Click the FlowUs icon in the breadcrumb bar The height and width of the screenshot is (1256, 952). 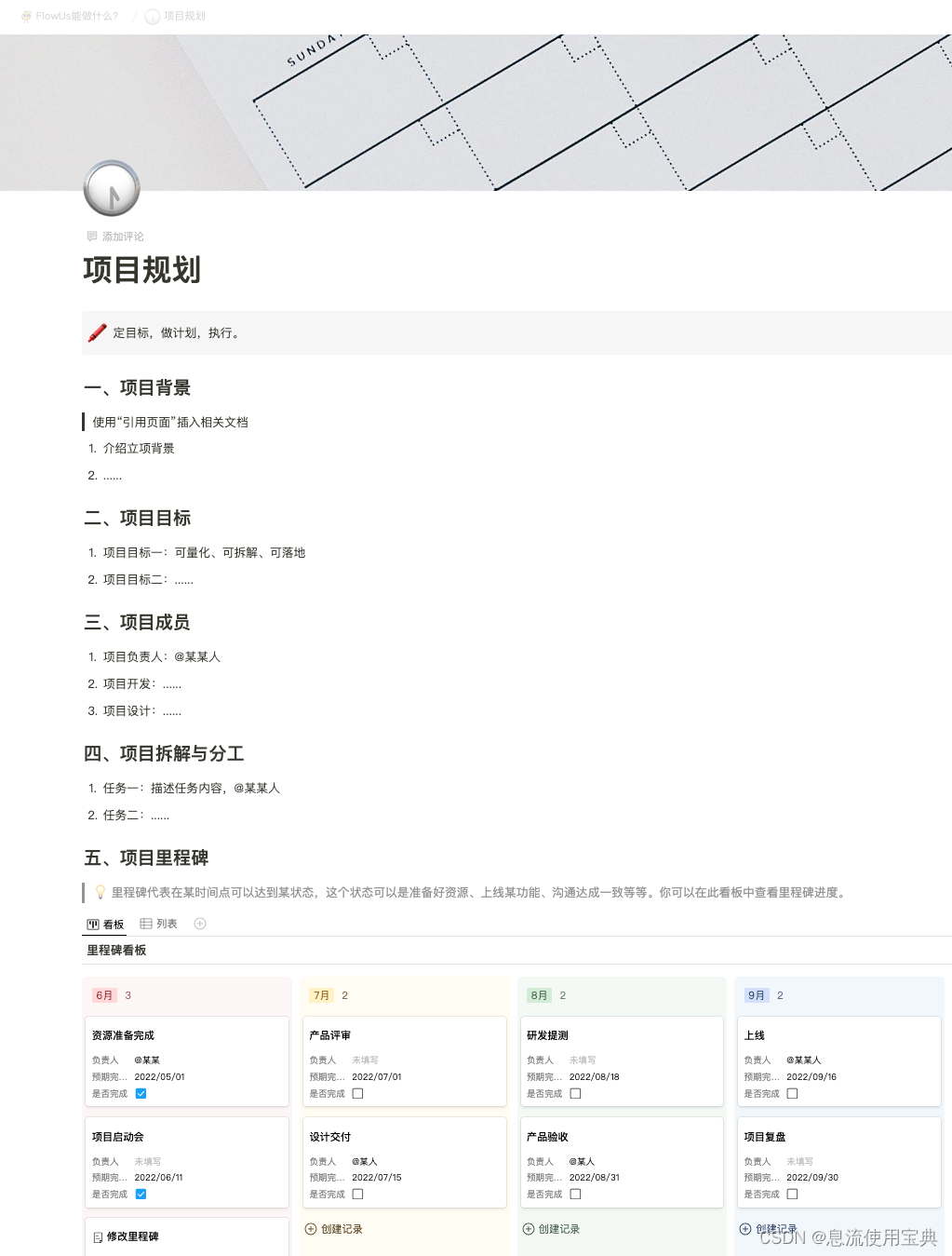[x=25, y=16]
